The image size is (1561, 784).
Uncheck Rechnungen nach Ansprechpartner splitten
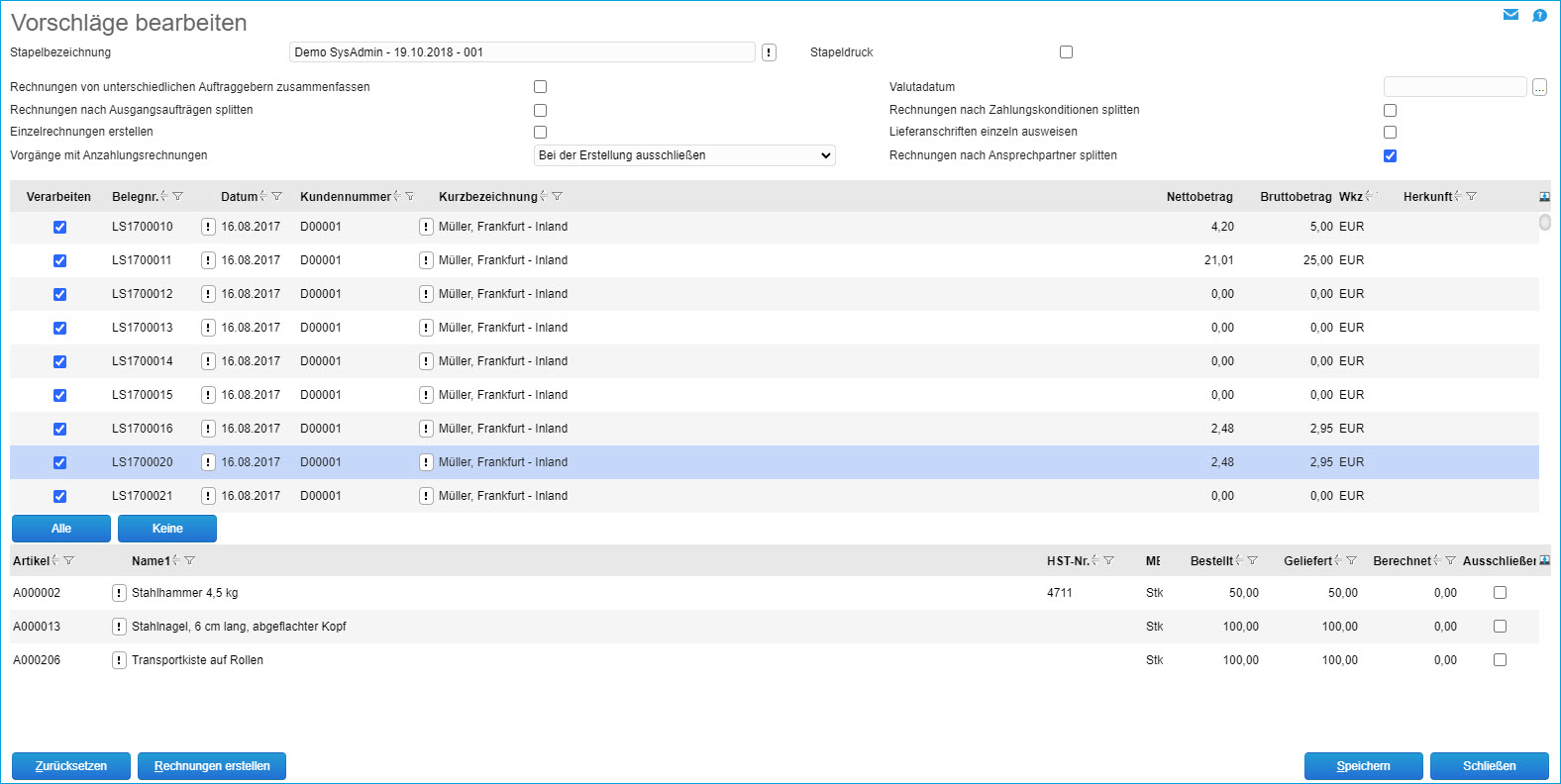(1390, 155)
